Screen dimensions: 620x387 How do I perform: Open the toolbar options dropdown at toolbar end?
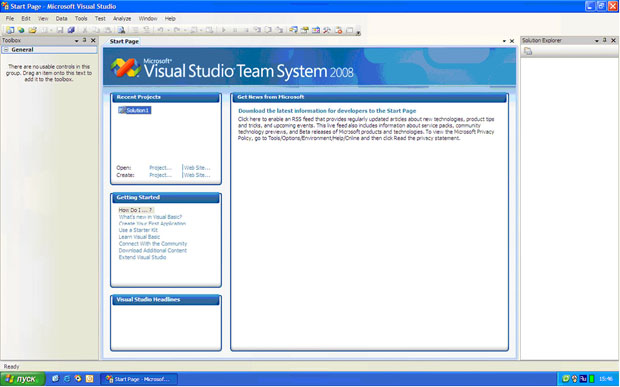pos(358,32)
